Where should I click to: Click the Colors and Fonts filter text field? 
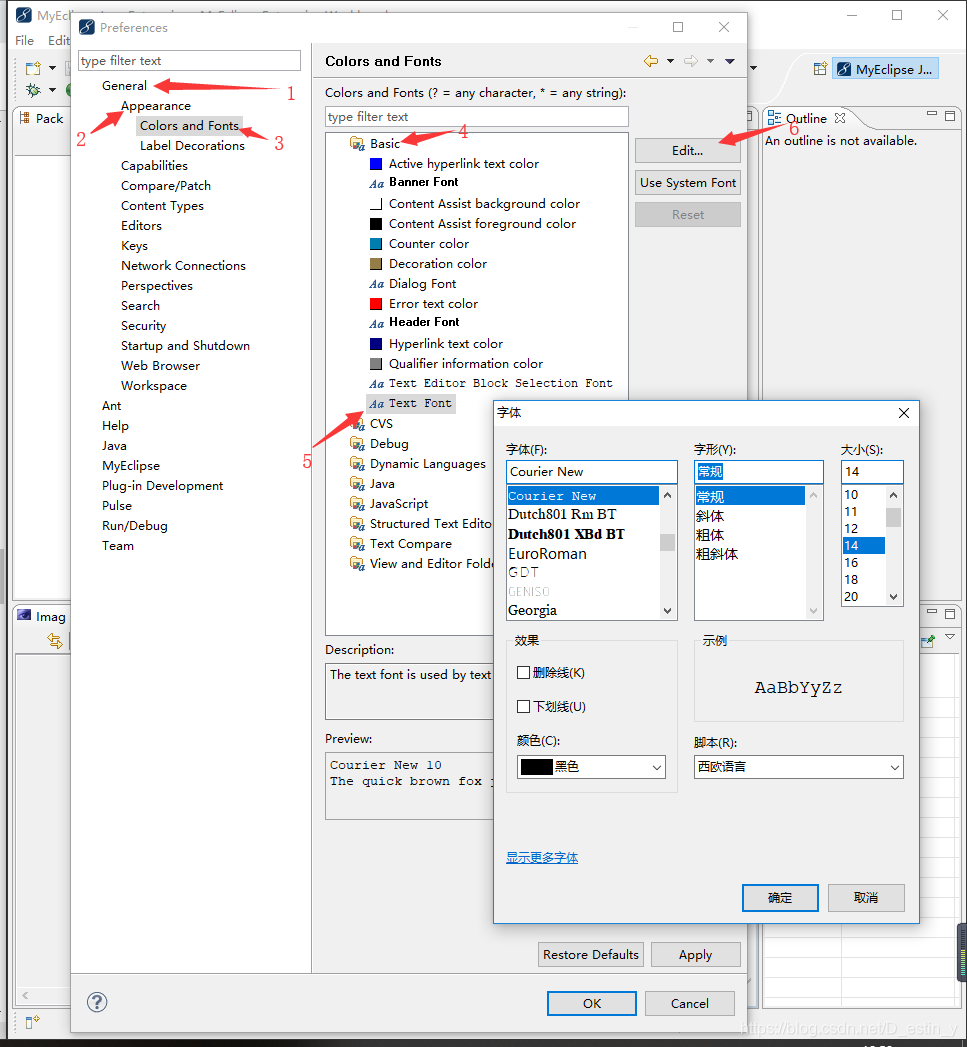click(x=477, y=117)
